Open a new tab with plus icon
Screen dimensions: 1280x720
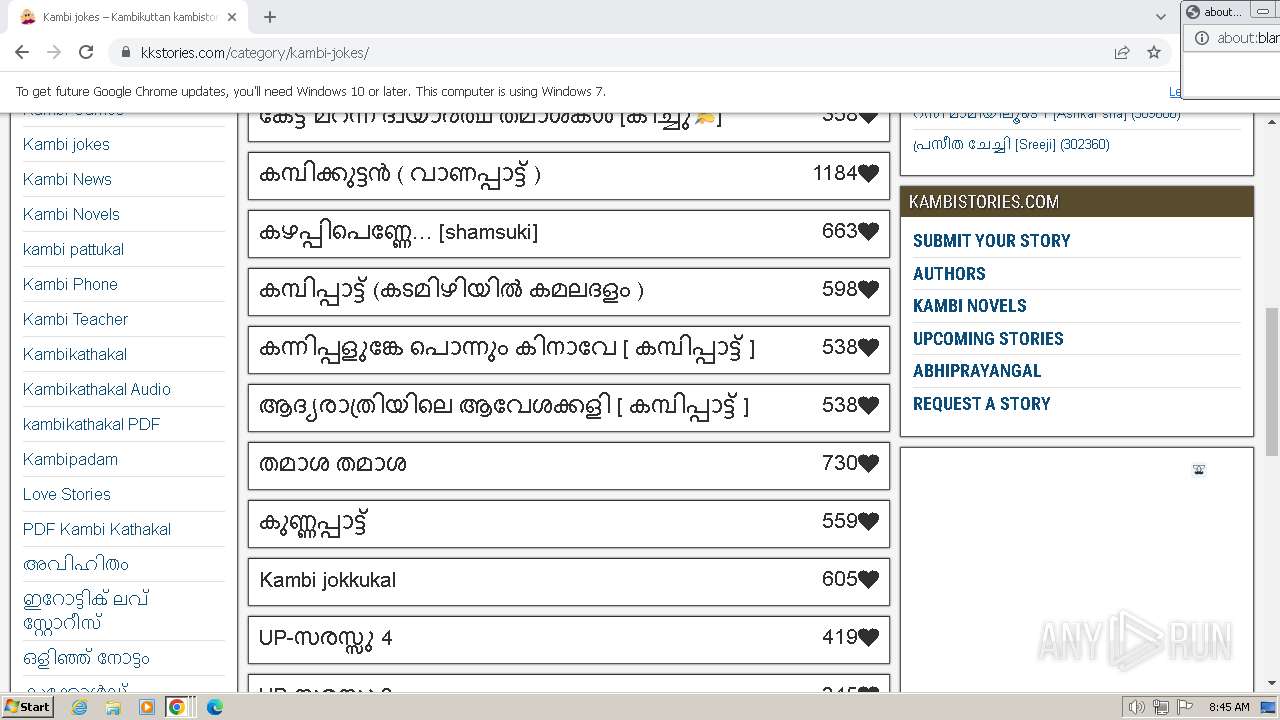270,17
